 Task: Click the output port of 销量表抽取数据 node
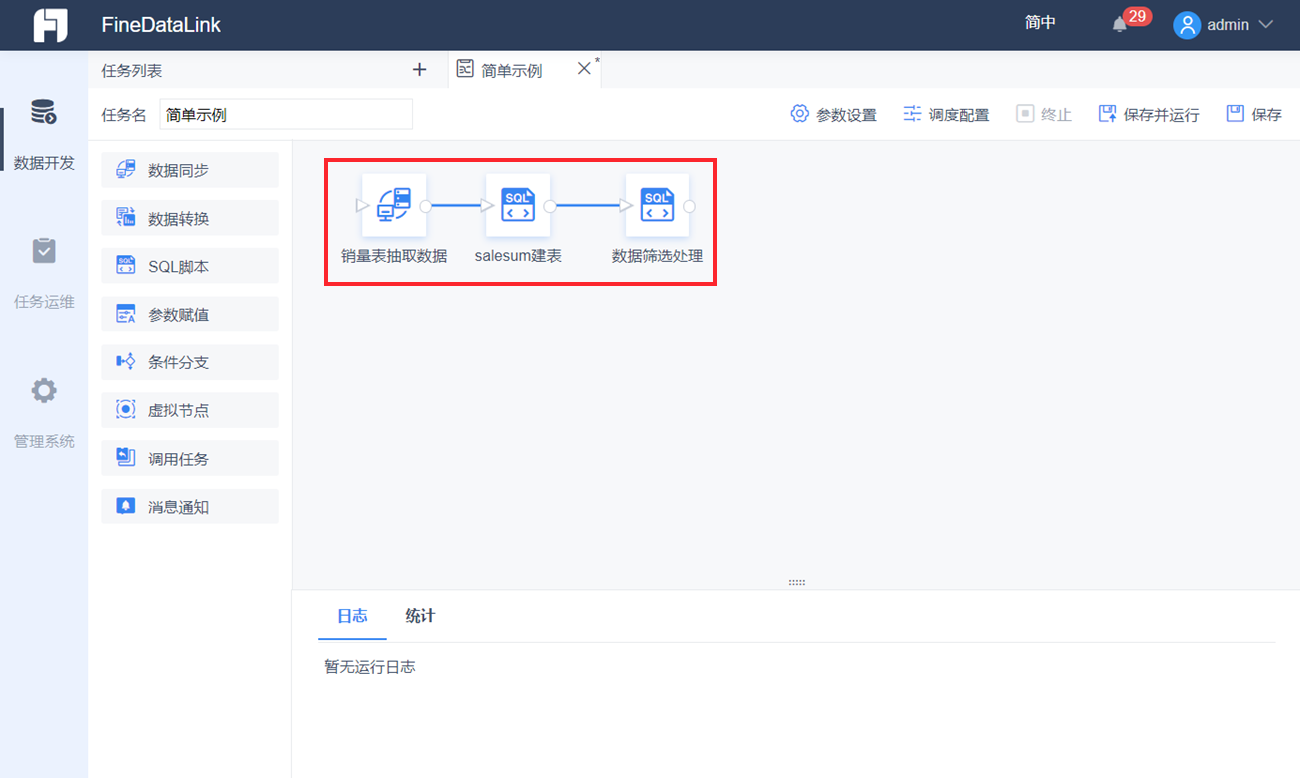point(426,206)
